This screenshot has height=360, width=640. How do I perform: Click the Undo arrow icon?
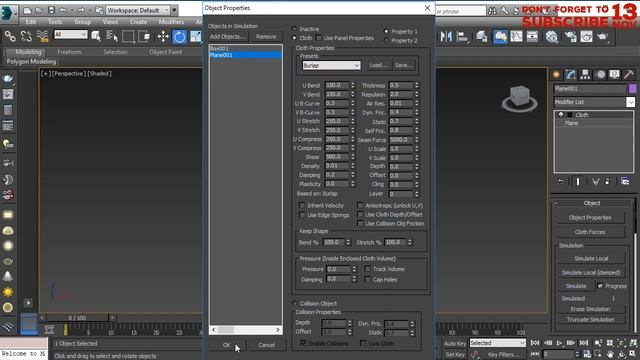[64, 10]
